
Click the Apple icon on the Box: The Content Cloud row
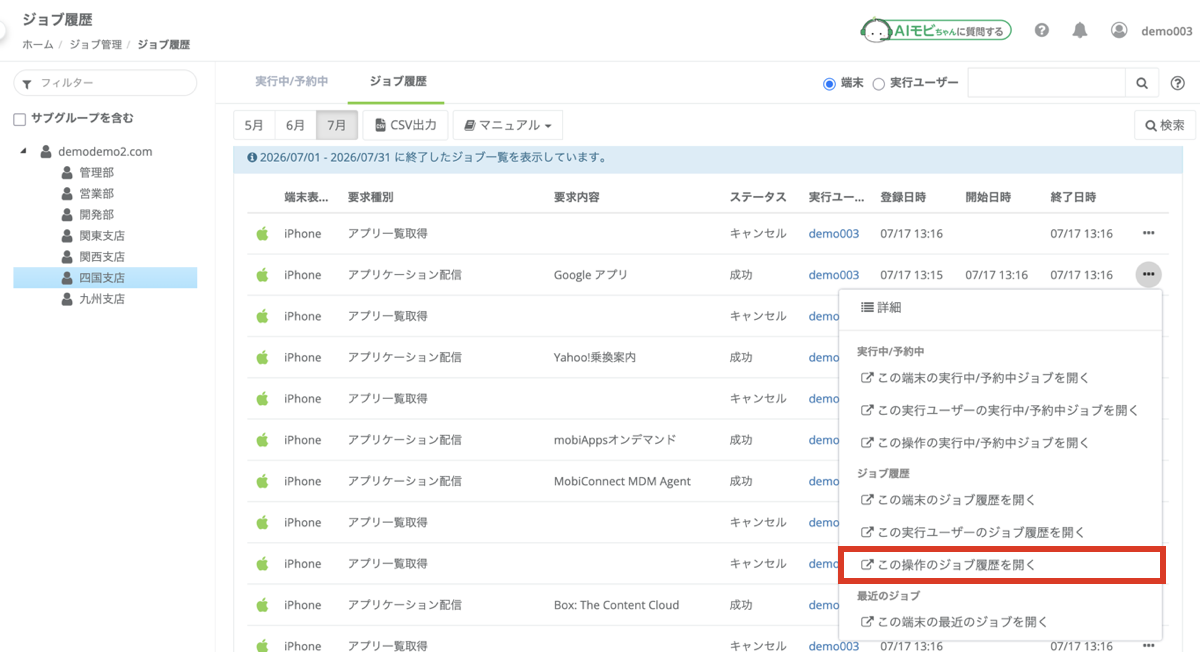[x=263, y=605]
